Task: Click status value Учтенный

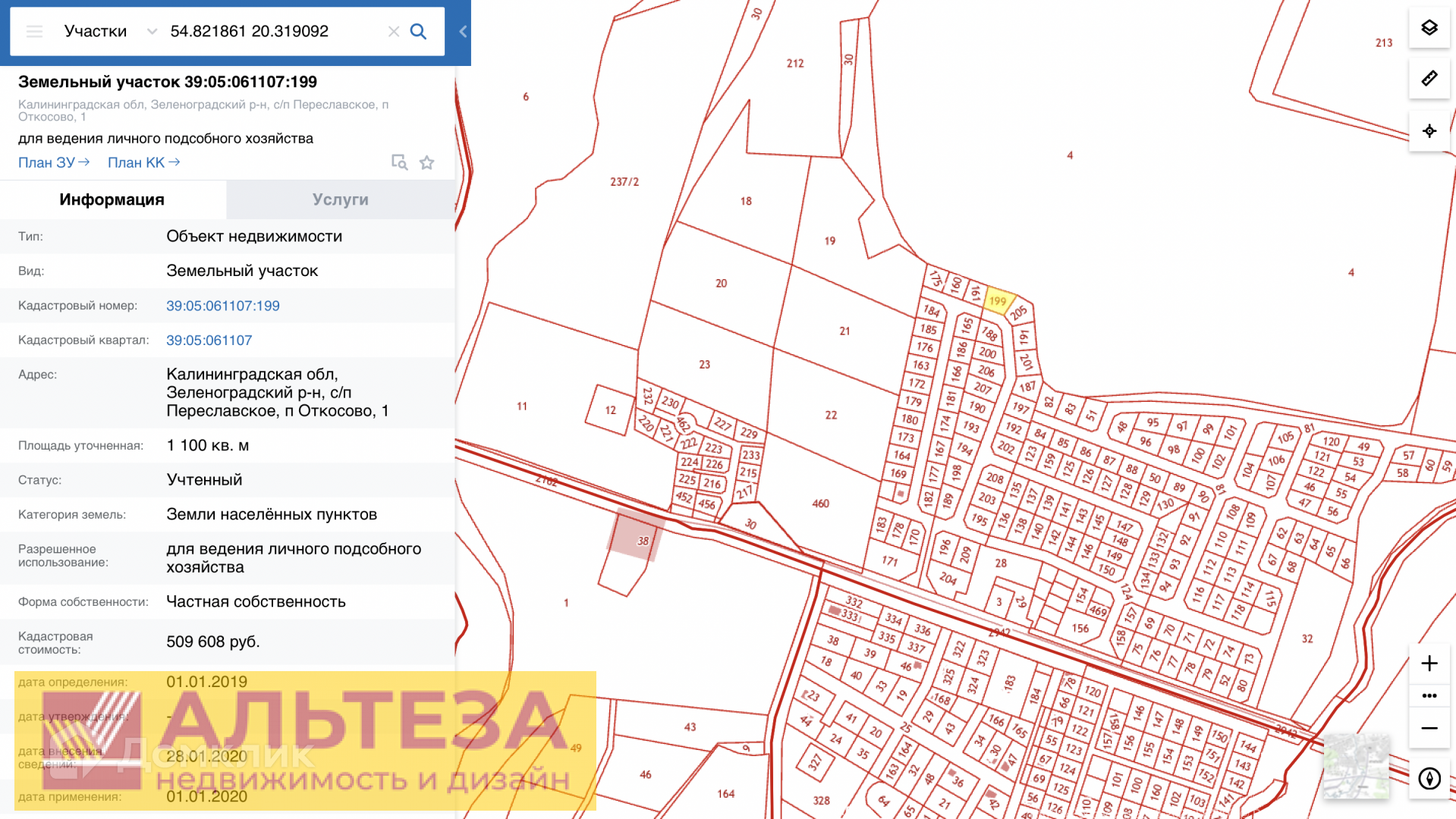Action: (x=205, y=480)
